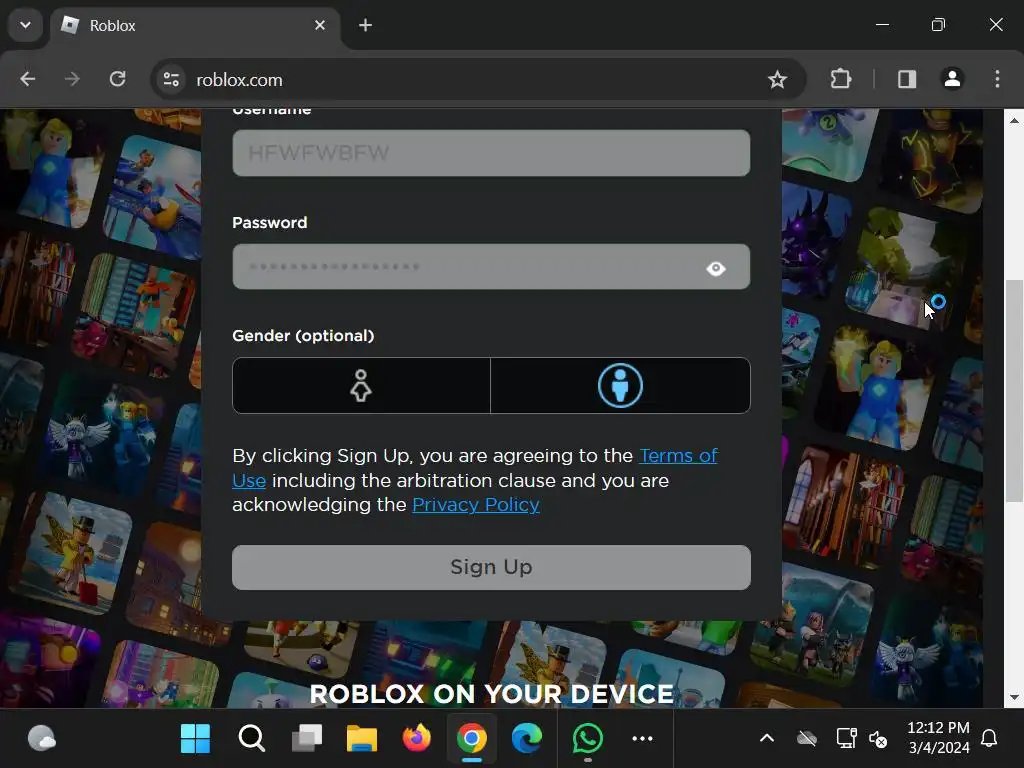
Task: Open Chrome extensions puzzle icon
Action: tap(840, 80)
